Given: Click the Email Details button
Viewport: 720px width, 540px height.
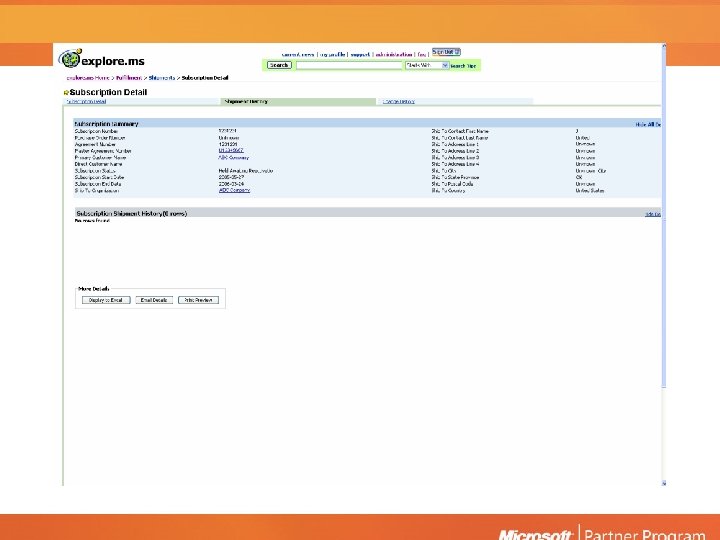Looking at the screenshot, I should coord(154,300).
